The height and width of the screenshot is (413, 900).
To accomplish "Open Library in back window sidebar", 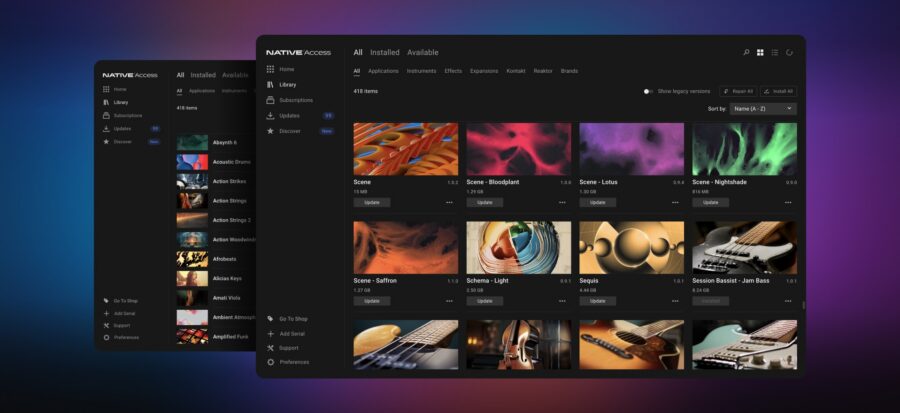I will [x=116, y=102].
